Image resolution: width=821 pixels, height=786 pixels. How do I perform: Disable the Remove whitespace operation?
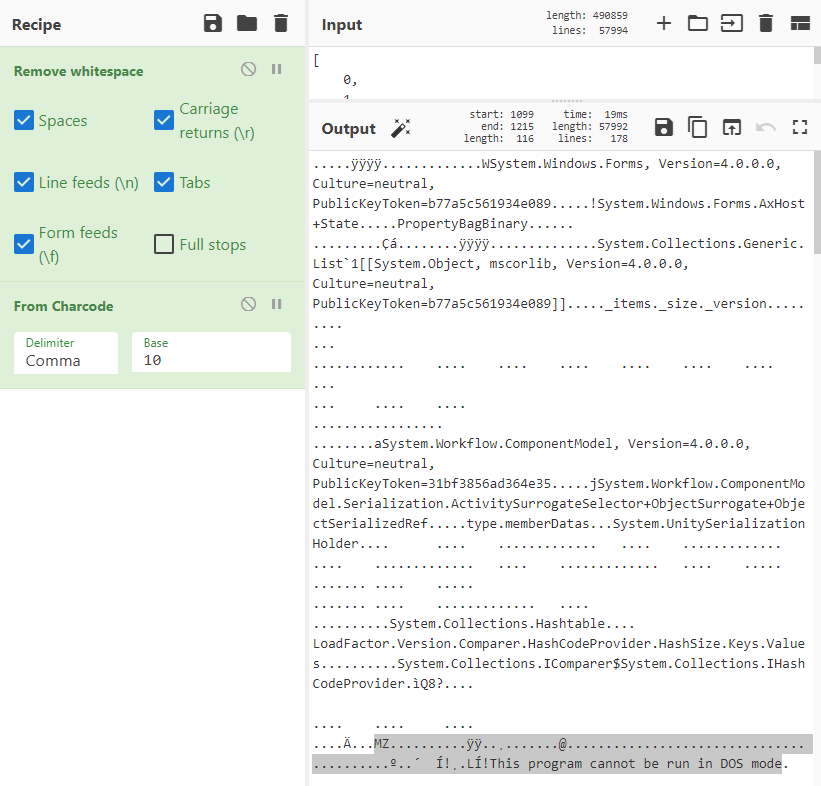249,69
